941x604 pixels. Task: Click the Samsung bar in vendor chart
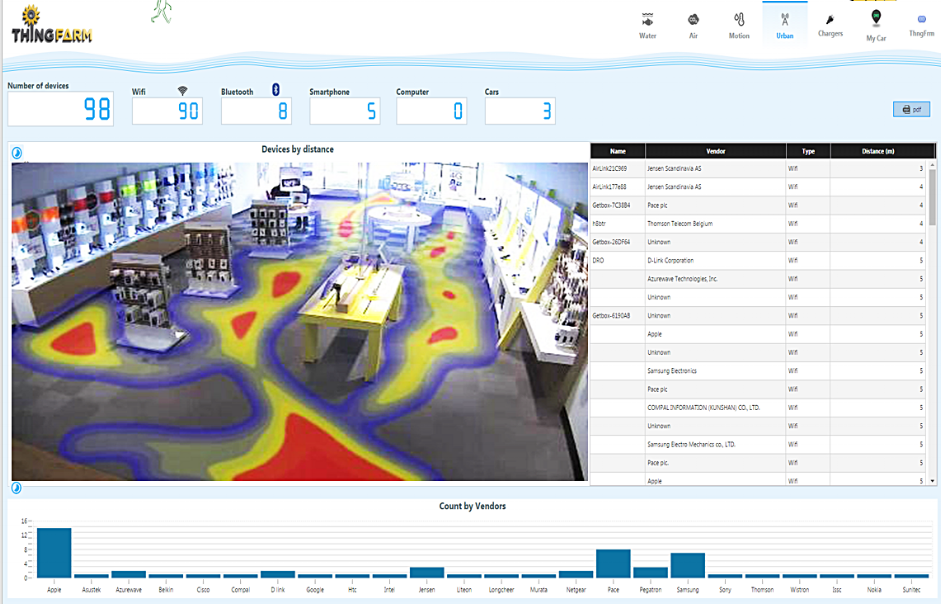pos(688,566)
